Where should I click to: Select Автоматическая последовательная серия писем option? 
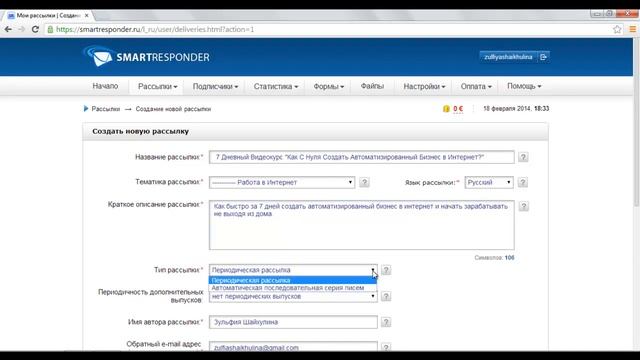tap(293, 288)
